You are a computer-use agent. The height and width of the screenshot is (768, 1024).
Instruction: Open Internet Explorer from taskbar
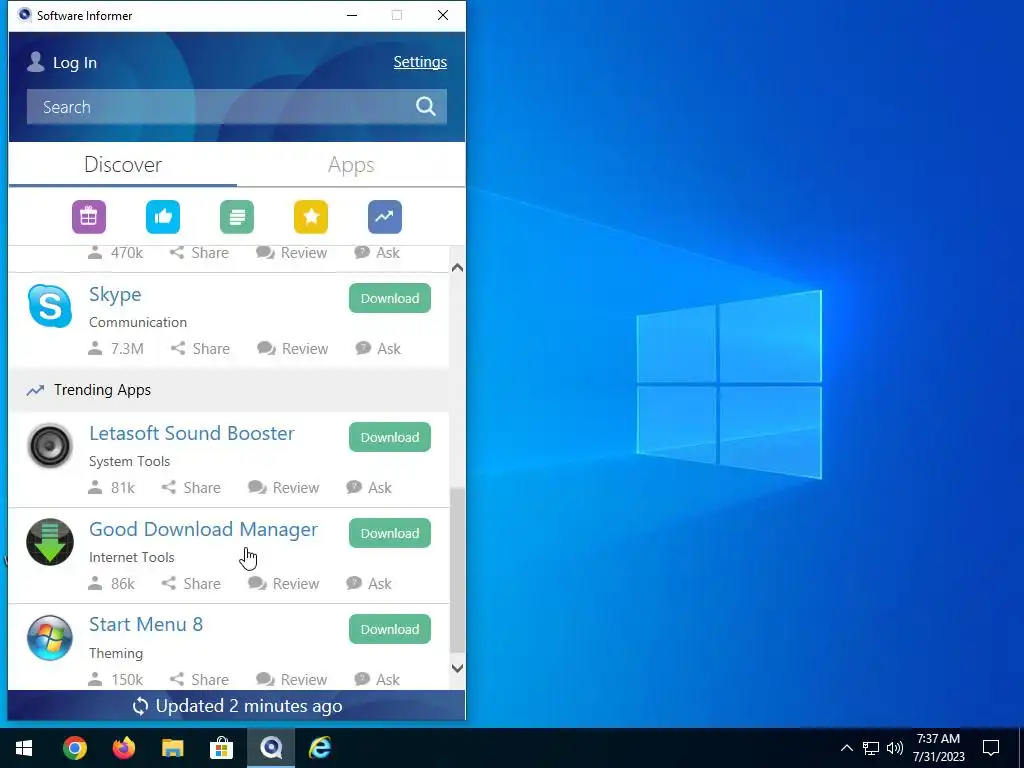(319, 748)
